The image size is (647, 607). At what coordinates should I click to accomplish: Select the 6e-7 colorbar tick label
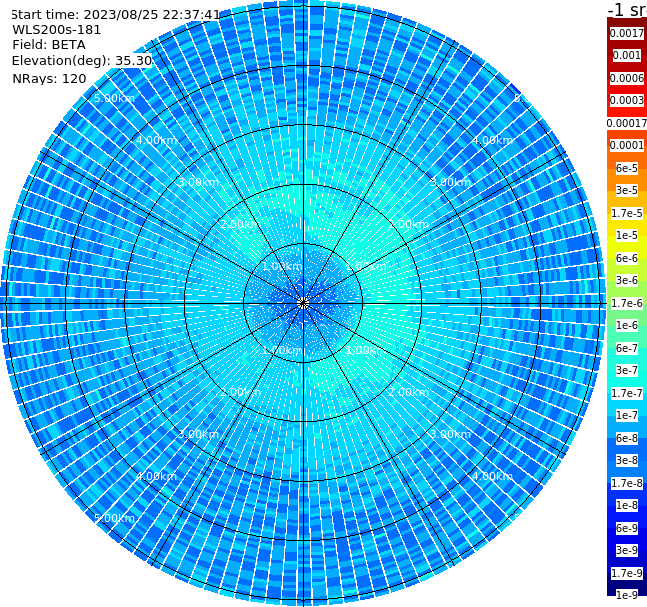(627, 348)
